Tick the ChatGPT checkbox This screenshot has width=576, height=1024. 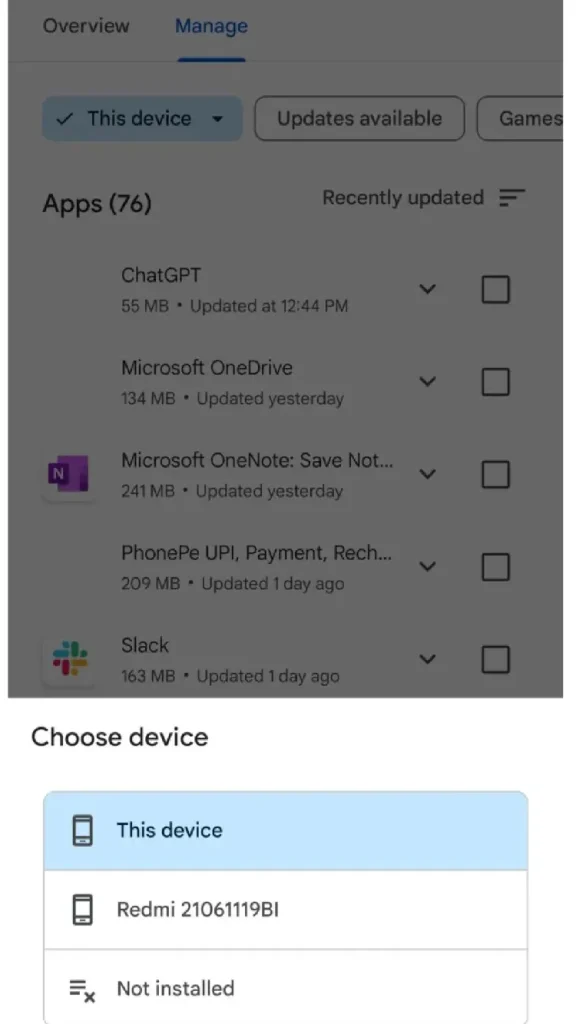(496, 289)
